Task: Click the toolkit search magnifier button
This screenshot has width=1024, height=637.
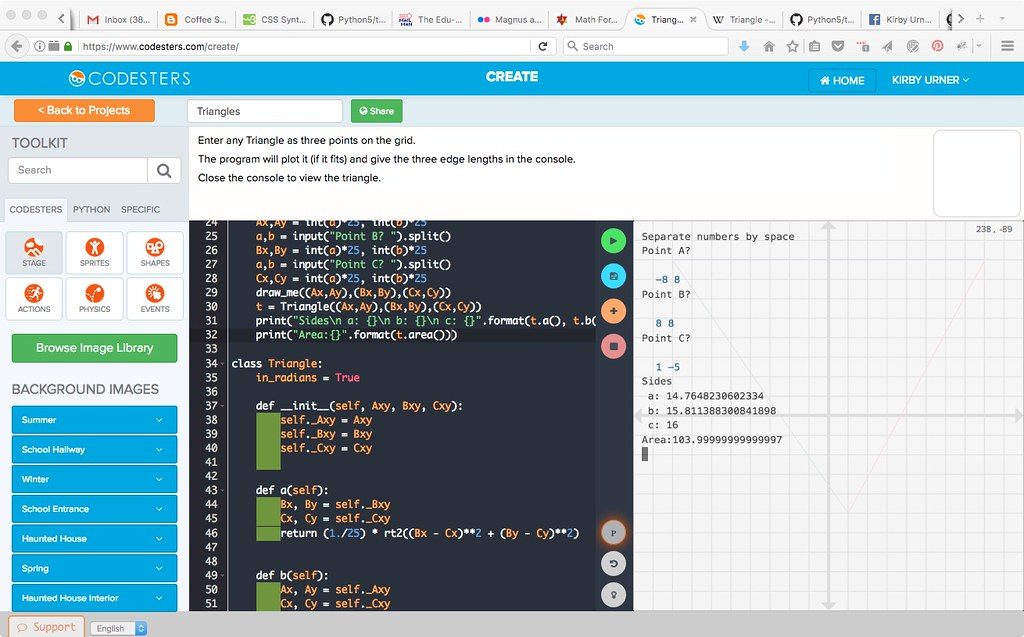Action: [164, 171]
